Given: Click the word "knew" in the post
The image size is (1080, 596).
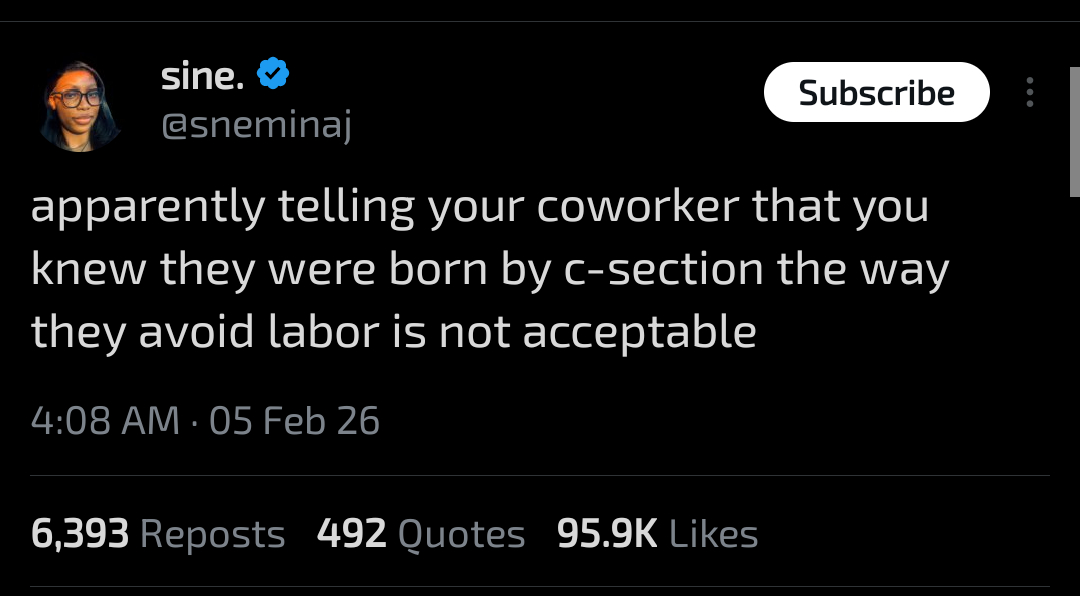Looking at the screenshot, I should click(x=87, y=270).
